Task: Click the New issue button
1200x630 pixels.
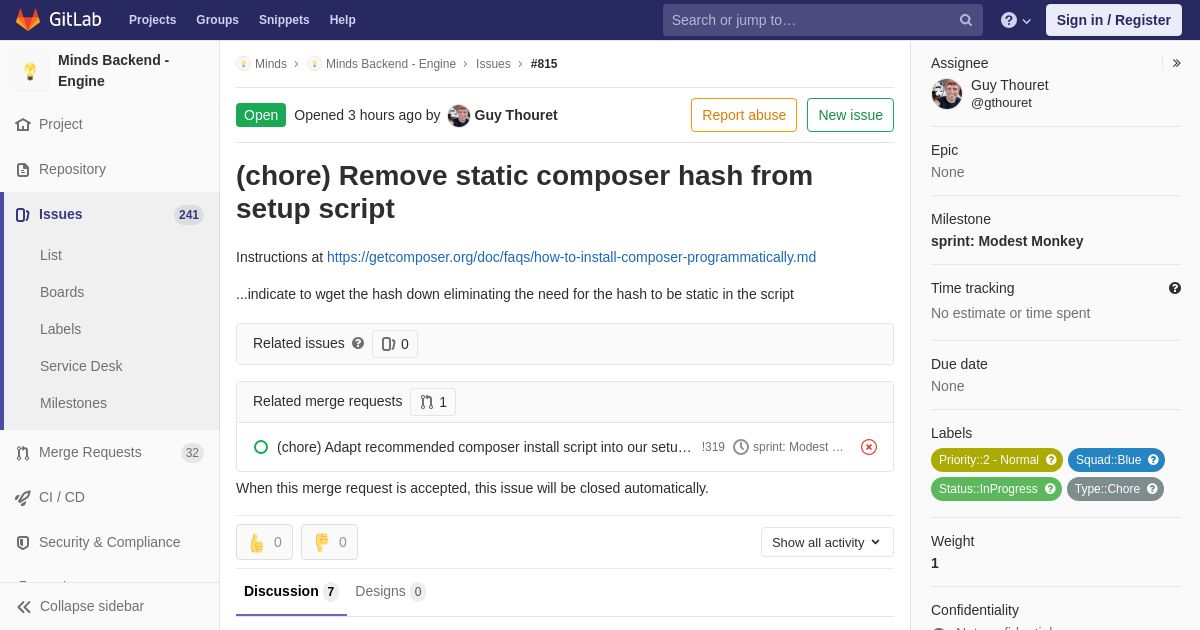Action: [850, 115]
